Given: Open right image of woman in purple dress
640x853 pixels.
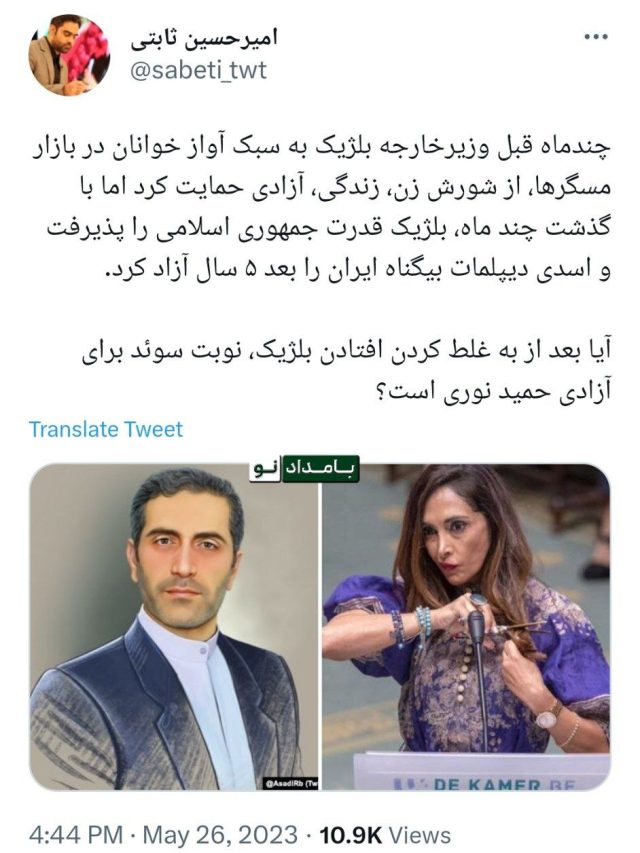Looking at the screenshot, I should 466,627.
